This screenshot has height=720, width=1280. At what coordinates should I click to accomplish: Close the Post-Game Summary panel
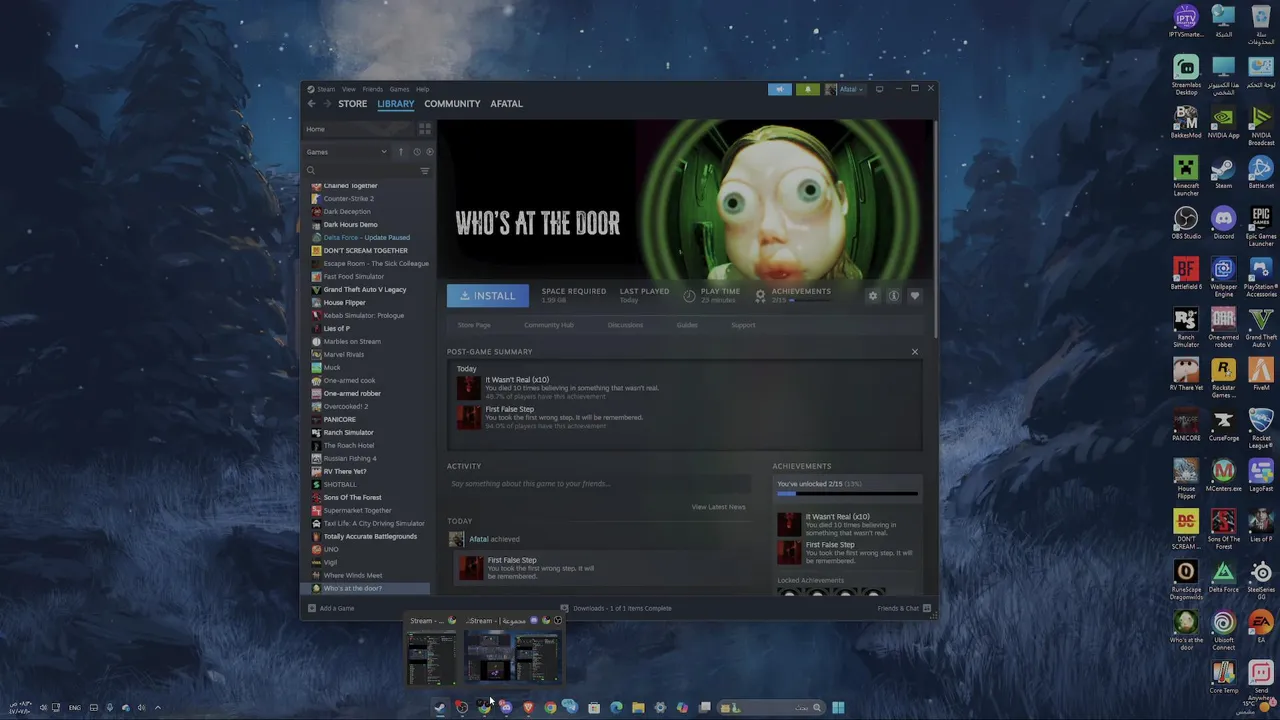click(914, 352)
